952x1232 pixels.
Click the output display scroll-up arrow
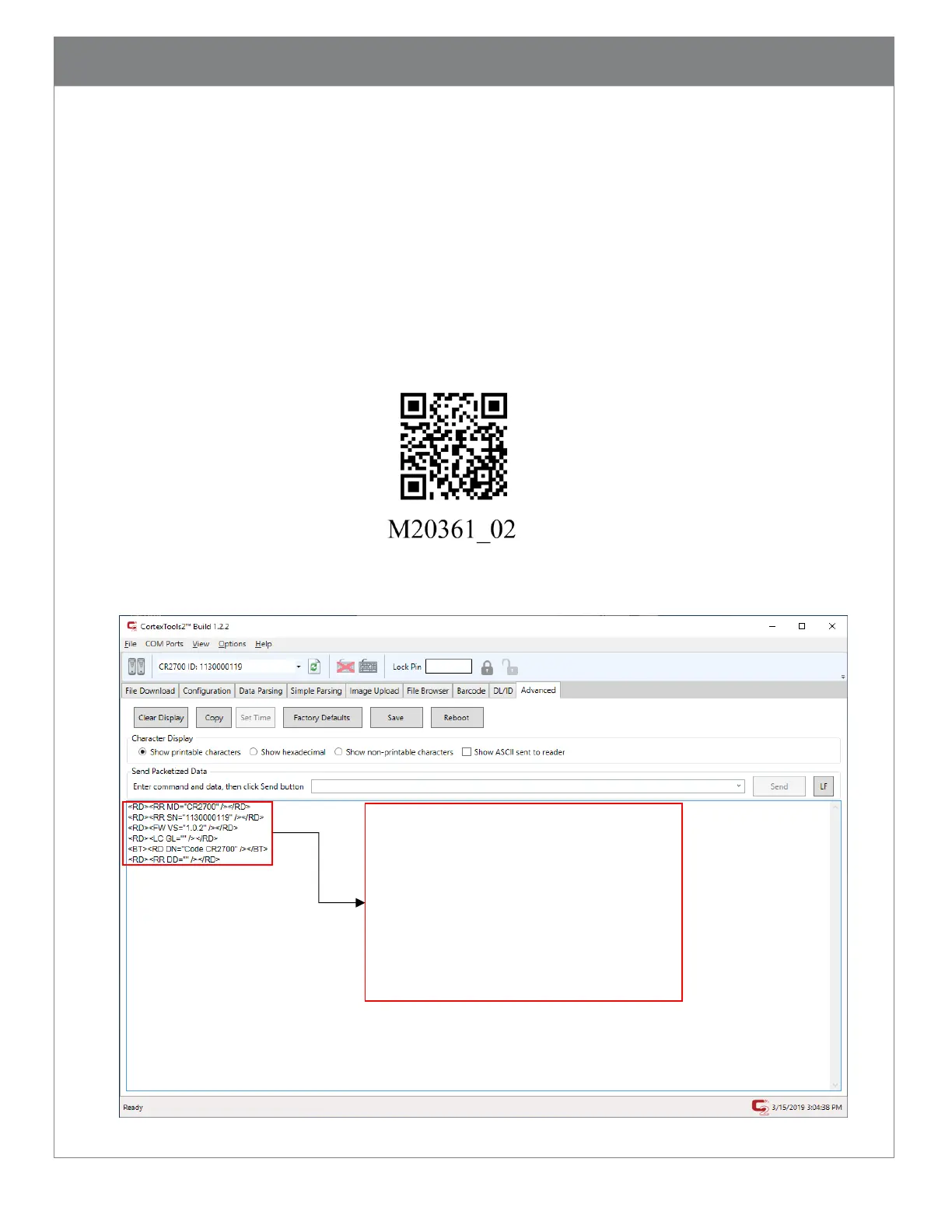click(x=835, y=807)
